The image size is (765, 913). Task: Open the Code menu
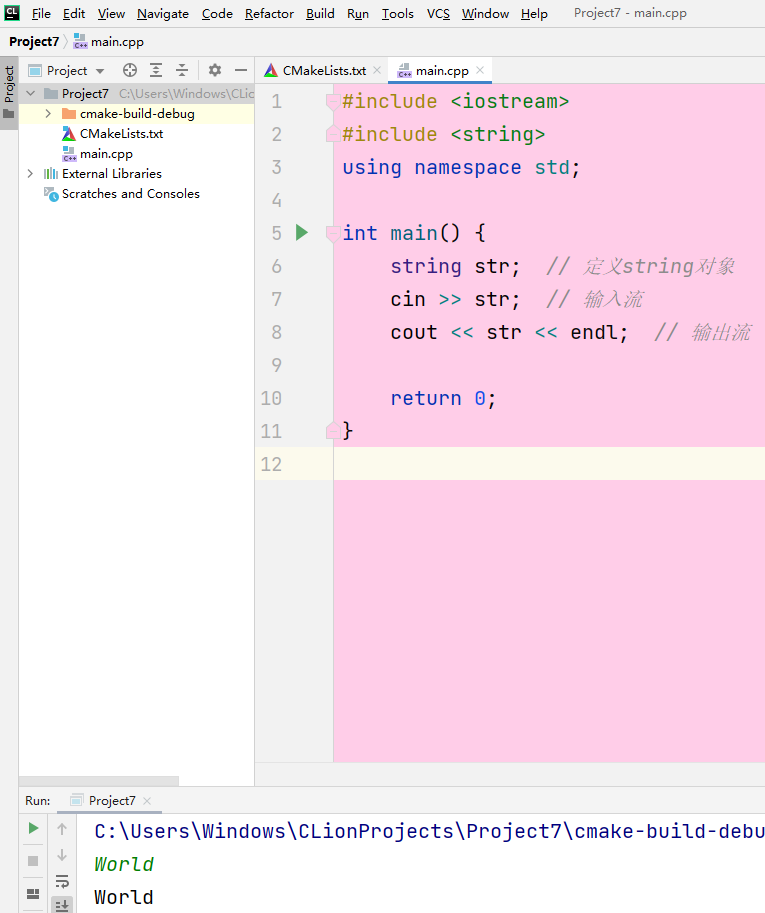tap(217, 13)
